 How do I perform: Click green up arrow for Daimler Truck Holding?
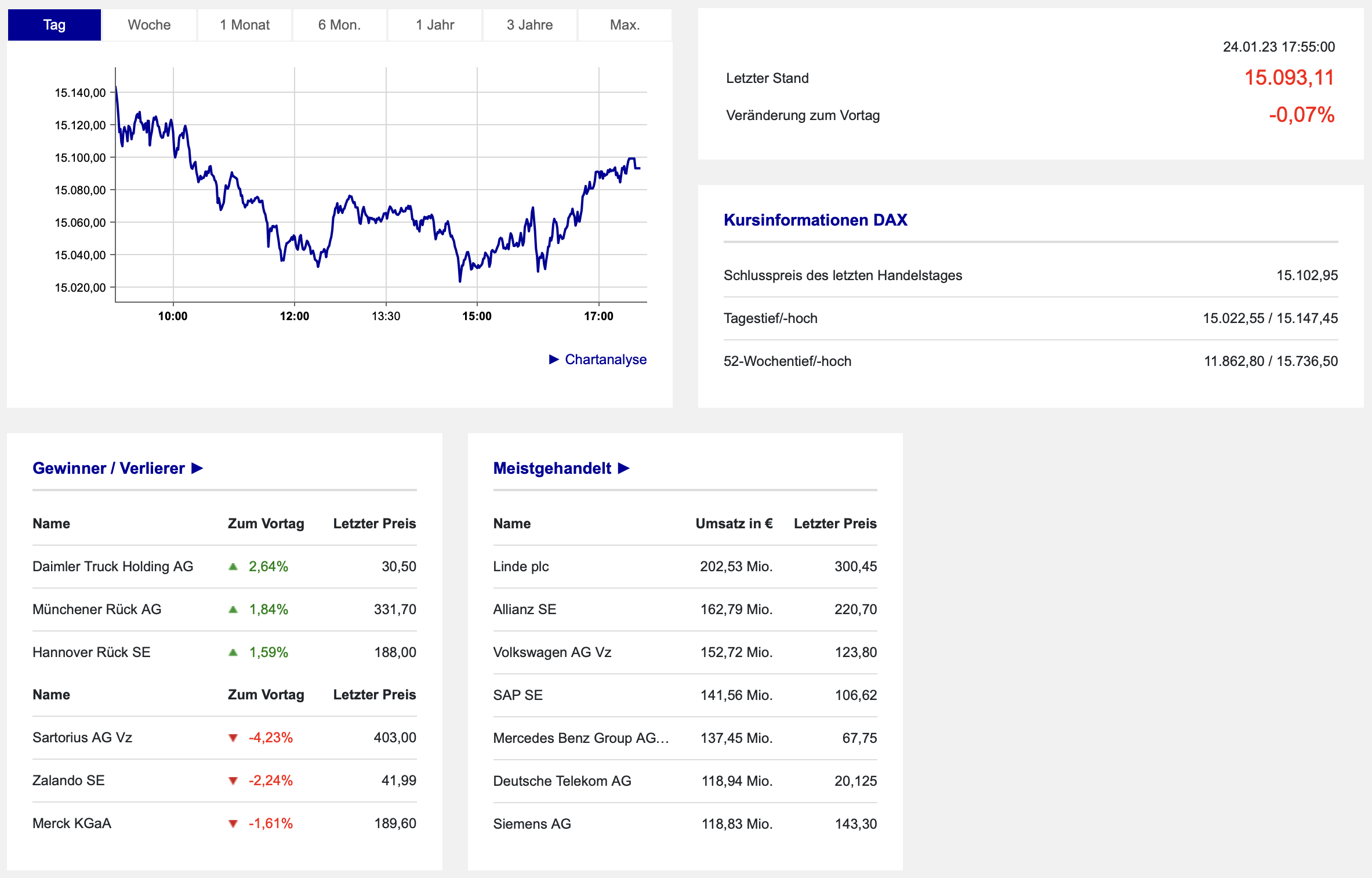point(233,567)
